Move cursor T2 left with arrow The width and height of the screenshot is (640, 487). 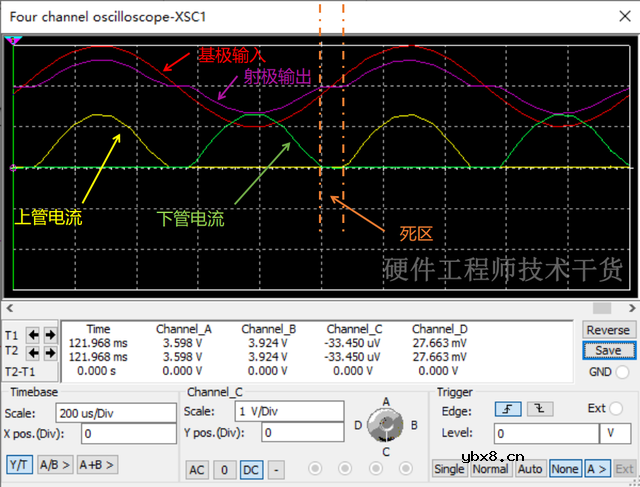tap(32, 352)
